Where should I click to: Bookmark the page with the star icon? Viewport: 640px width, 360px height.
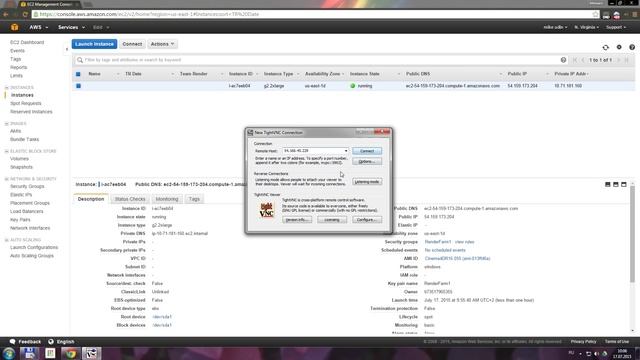pos(596,14)
